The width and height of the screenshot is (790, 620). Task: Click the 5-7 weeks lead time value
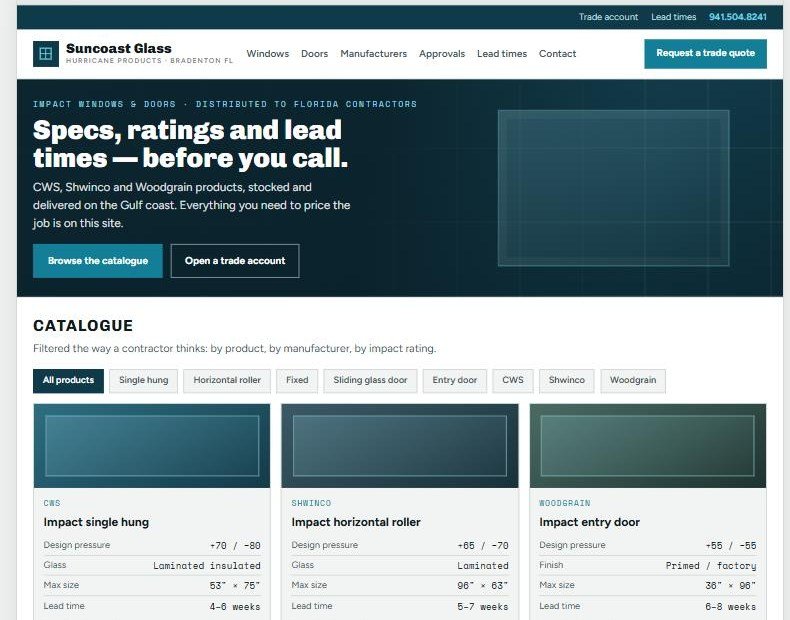[483, 606]
